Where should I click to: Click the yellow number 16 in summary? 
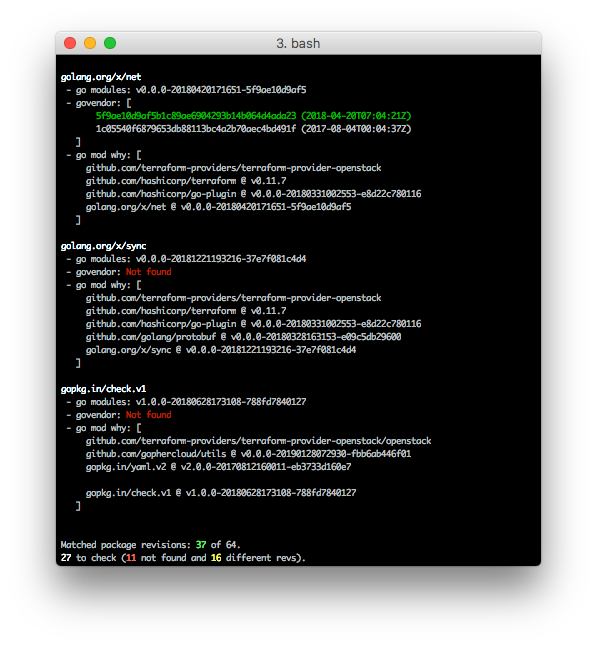pyautogui.click(x=216, y=558)
